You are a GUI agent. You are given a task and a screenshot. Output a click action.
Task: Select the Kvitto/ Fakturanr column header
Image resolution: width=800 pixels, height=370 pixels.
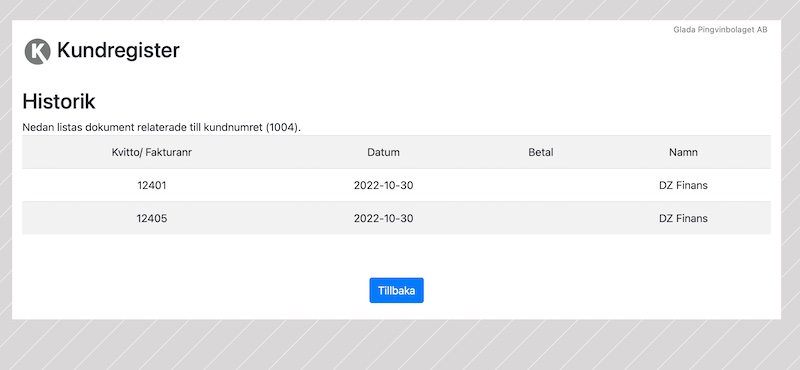pyautogui.click(x=152, y=152)
